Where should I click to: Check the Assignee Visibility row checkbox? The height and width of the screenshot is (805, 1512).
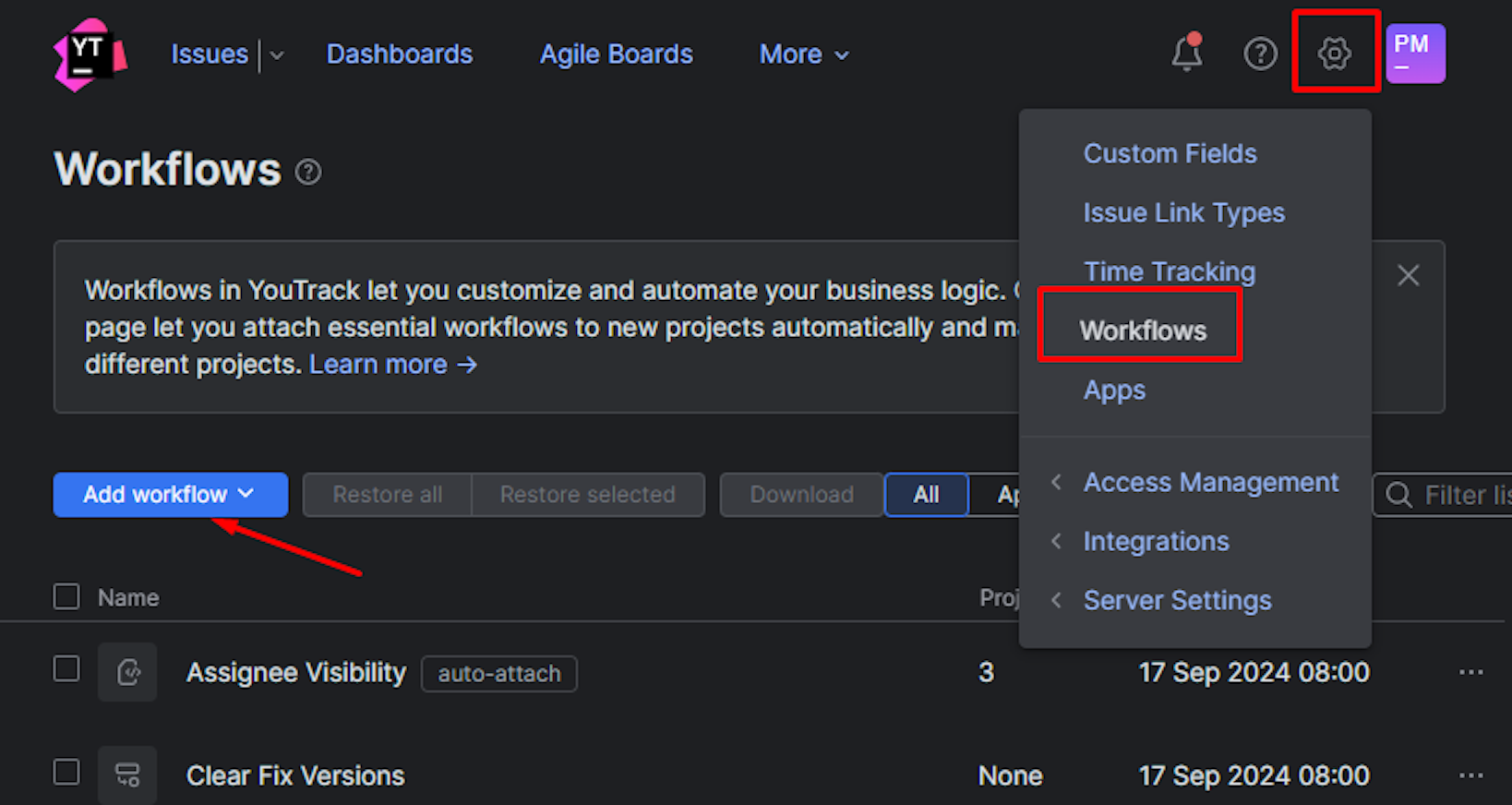[66, 668]
